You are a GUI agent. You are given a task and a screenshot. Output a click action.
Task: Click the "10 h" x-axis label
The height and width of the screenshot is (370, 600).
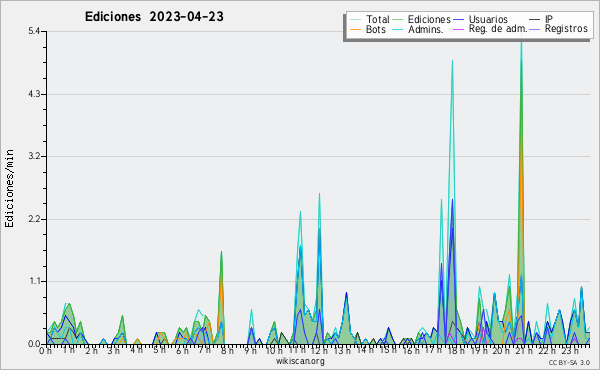click(274, 351)
